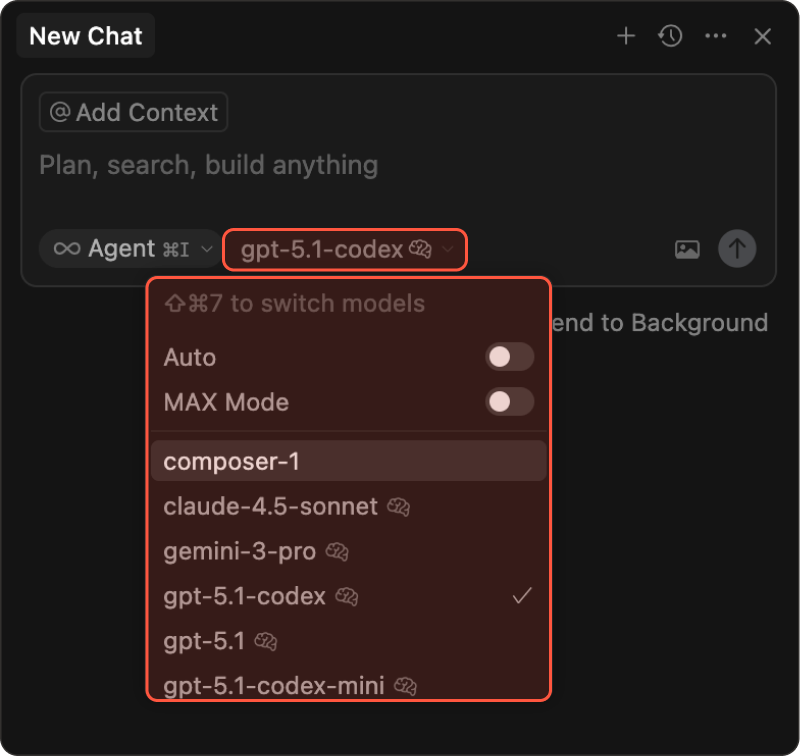Pick the gpt-5.1 model entry

pyautogui.click(x=204, y=642)
